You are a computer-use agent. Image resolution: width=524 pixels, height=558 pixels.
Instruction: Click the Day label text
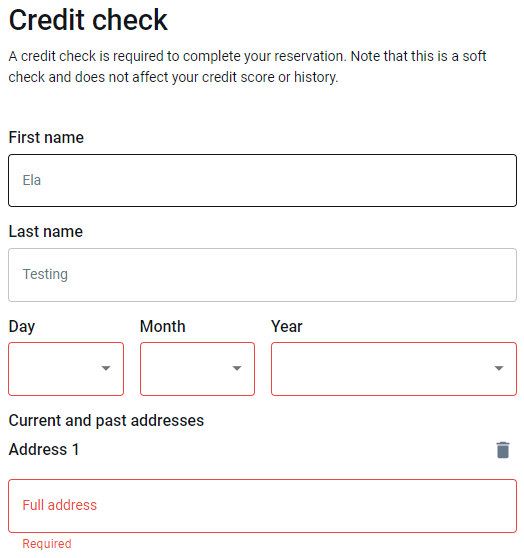click(x=22, y=327)
